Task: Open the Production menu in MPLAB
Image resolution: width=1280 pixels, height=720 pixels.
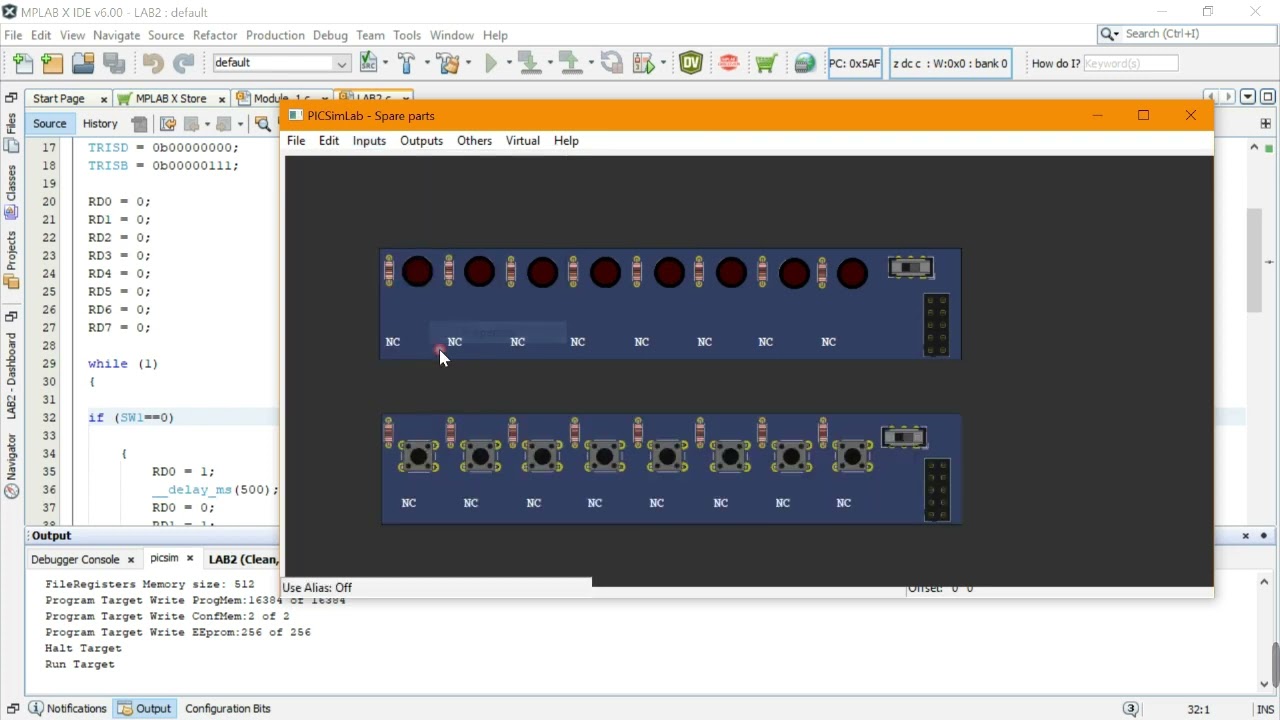Action: [275, 35]
